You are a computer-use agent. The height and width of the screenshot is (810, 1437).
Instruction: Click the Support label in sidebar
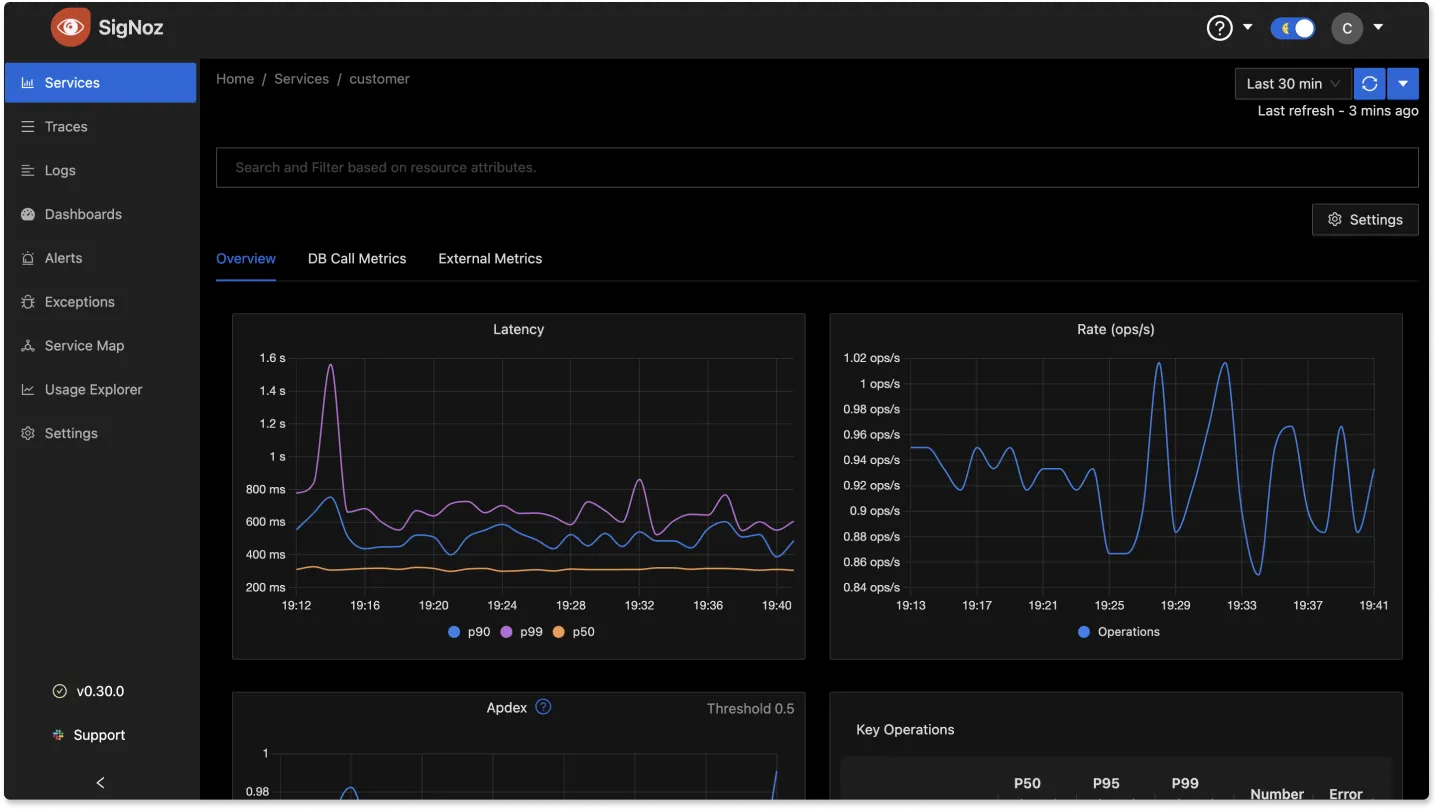click(99, 735)
